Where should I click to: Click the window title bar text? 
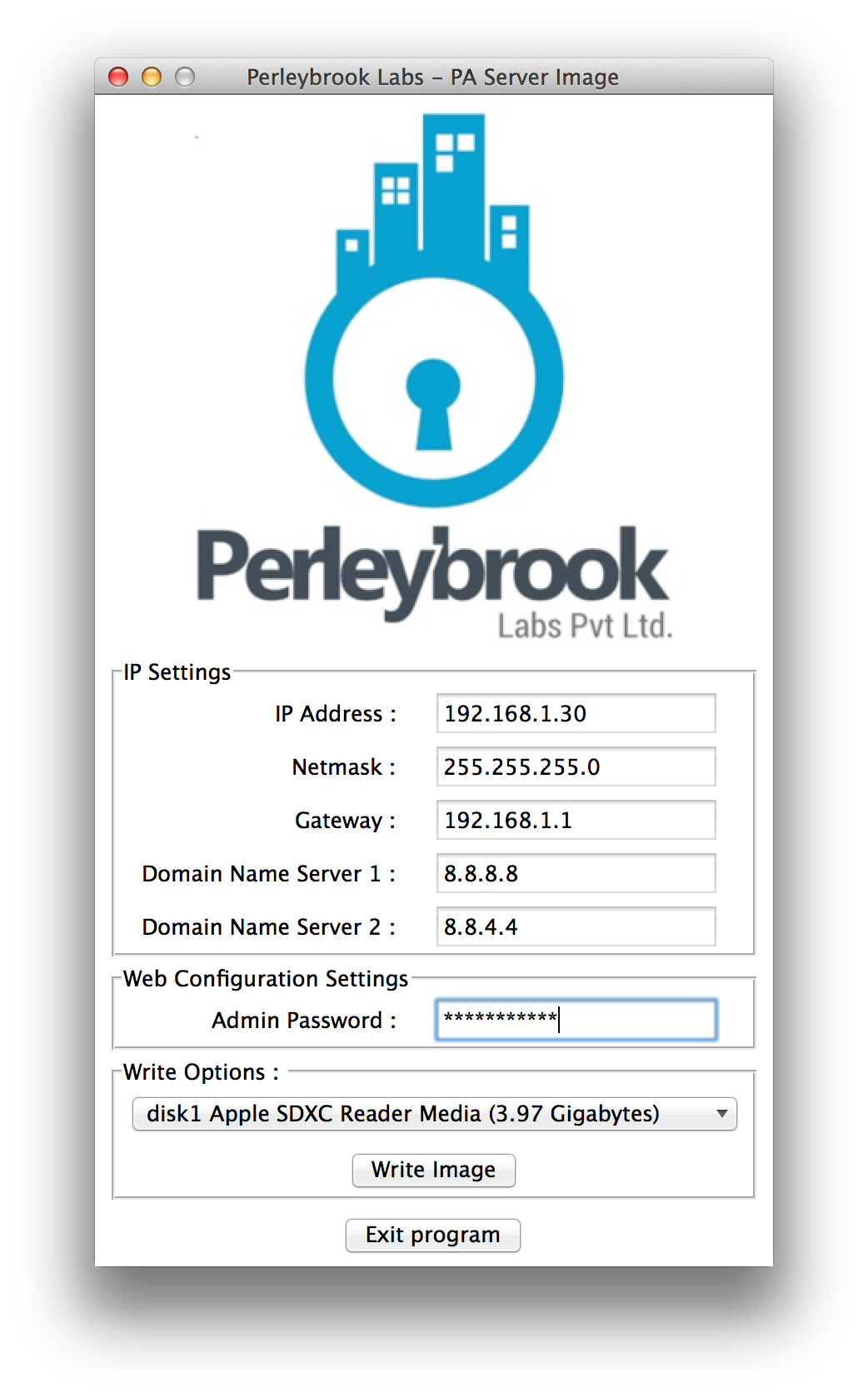(432, 77)
